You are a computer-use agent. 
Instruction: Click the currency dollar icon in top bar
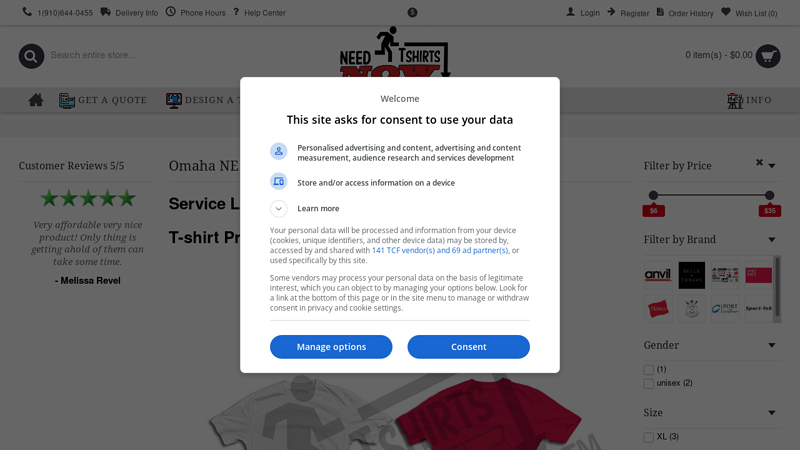[x=412, y=13]
